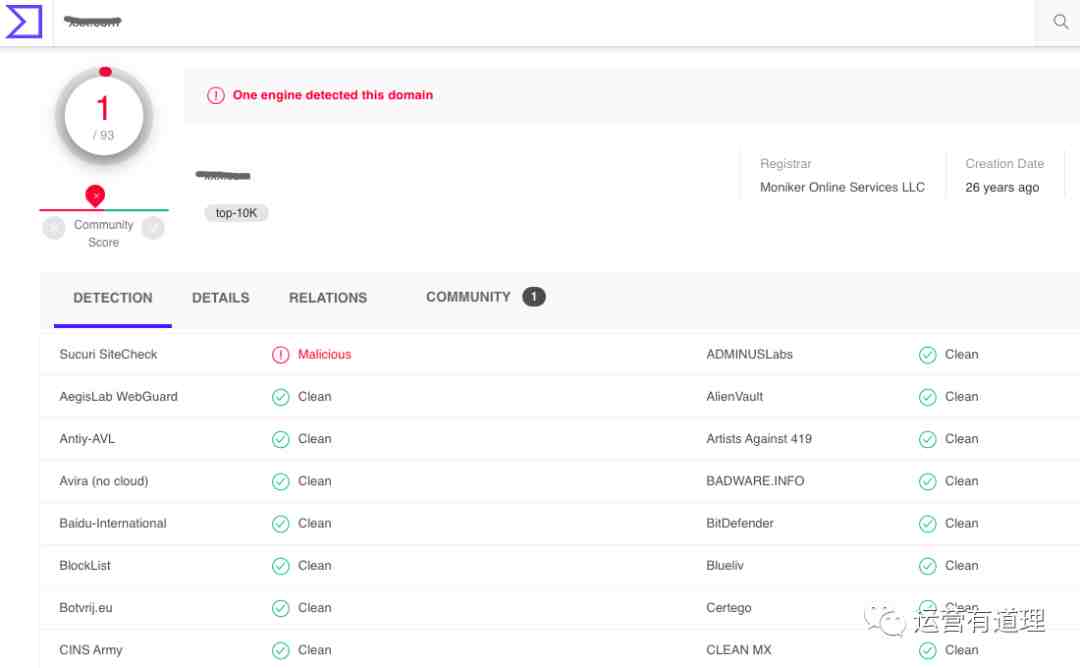
Task: Click the clean checkmark for AlienVault
Action: tap(928, 397)
